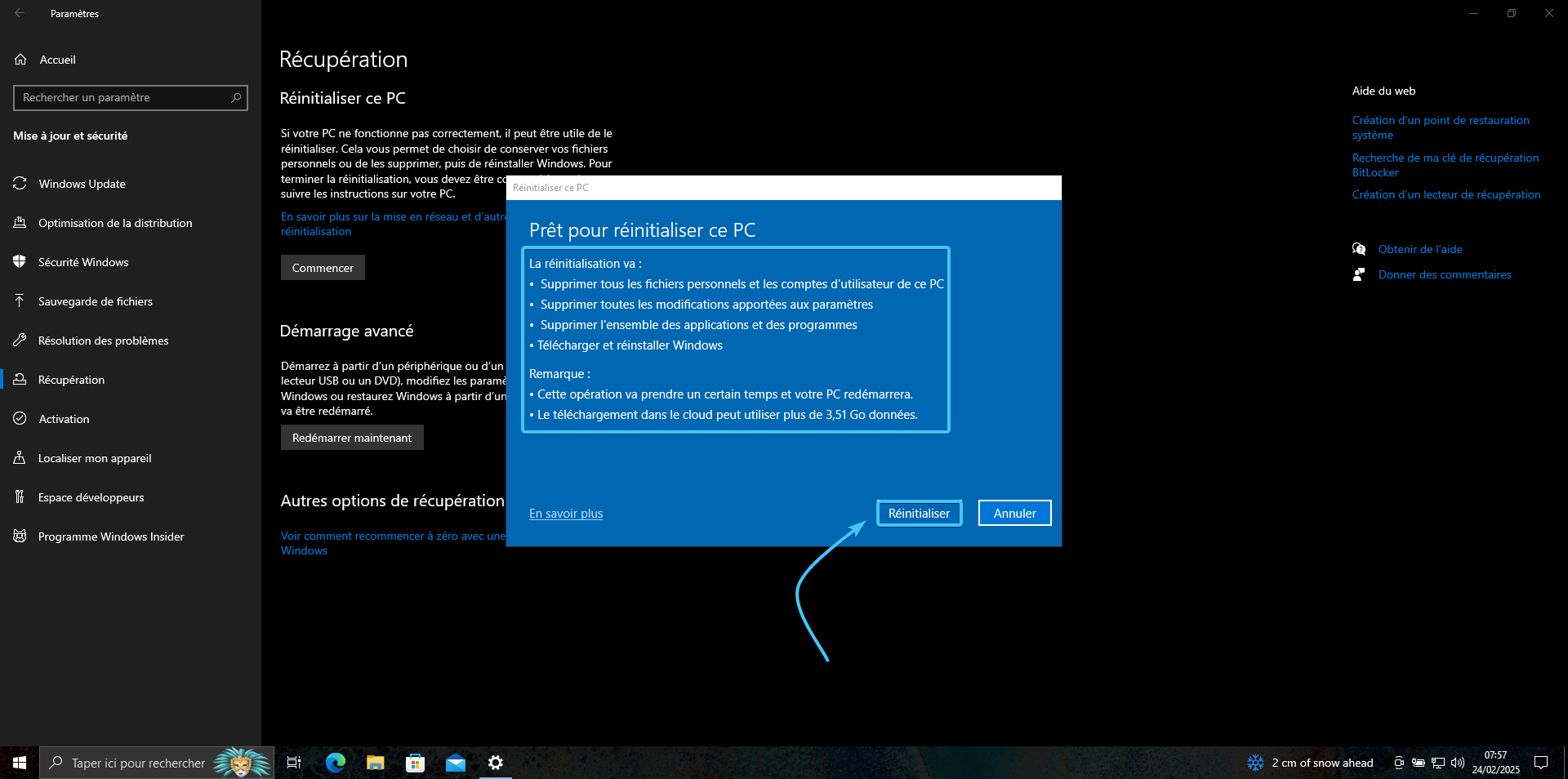The height and width of the screenshot is (779, 1568).
Task: Click the Prêt pour réinitialiser ce PC title
Action: 642,230
